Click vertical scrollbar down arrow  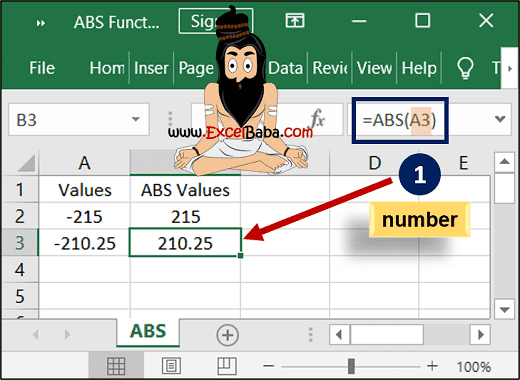pos(504,310)
